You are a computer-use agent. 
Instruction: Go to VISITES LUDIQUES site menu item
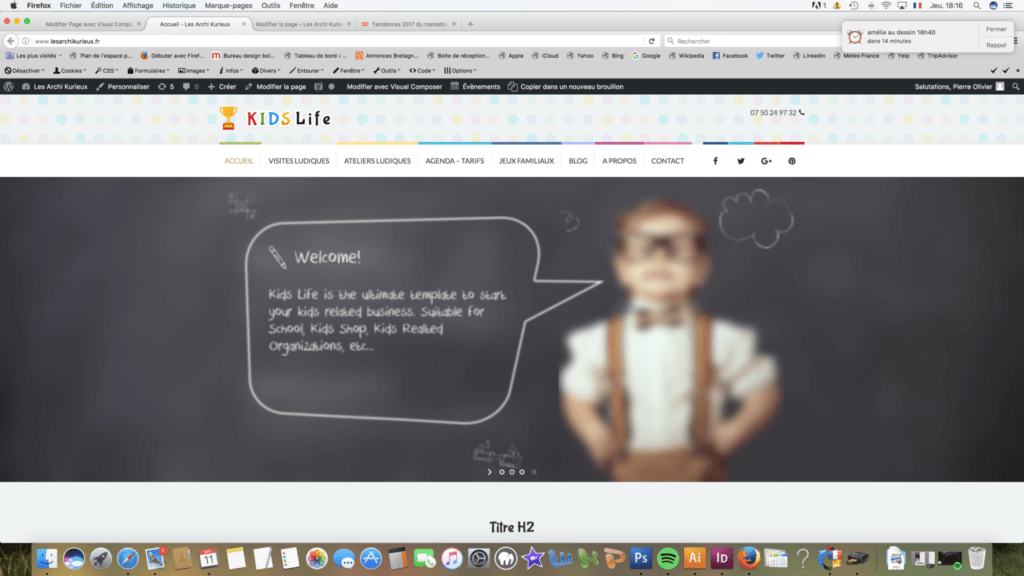pos(298,161)
